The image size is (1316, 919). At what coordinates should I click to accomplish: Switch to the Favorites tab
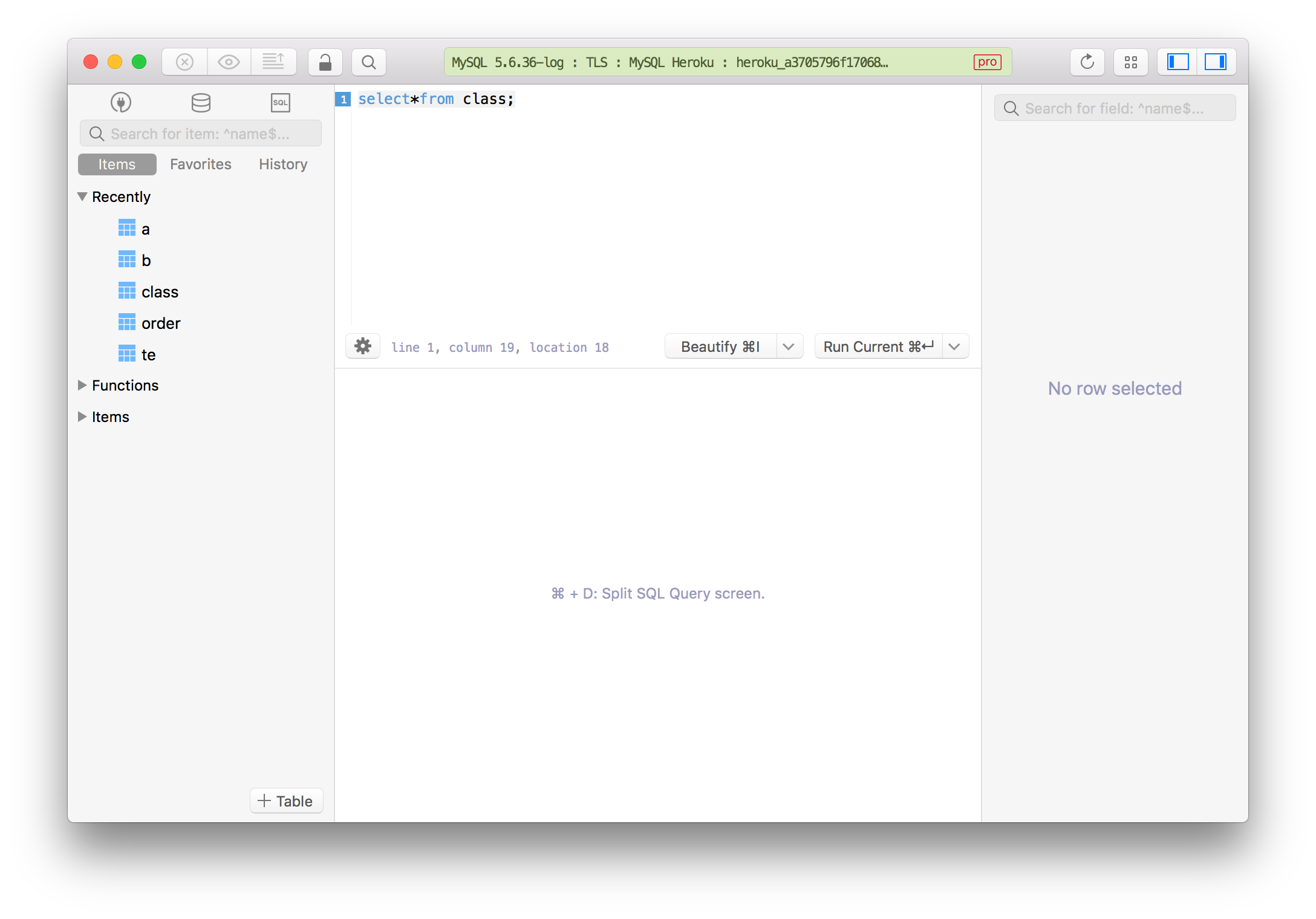(201, 164)
